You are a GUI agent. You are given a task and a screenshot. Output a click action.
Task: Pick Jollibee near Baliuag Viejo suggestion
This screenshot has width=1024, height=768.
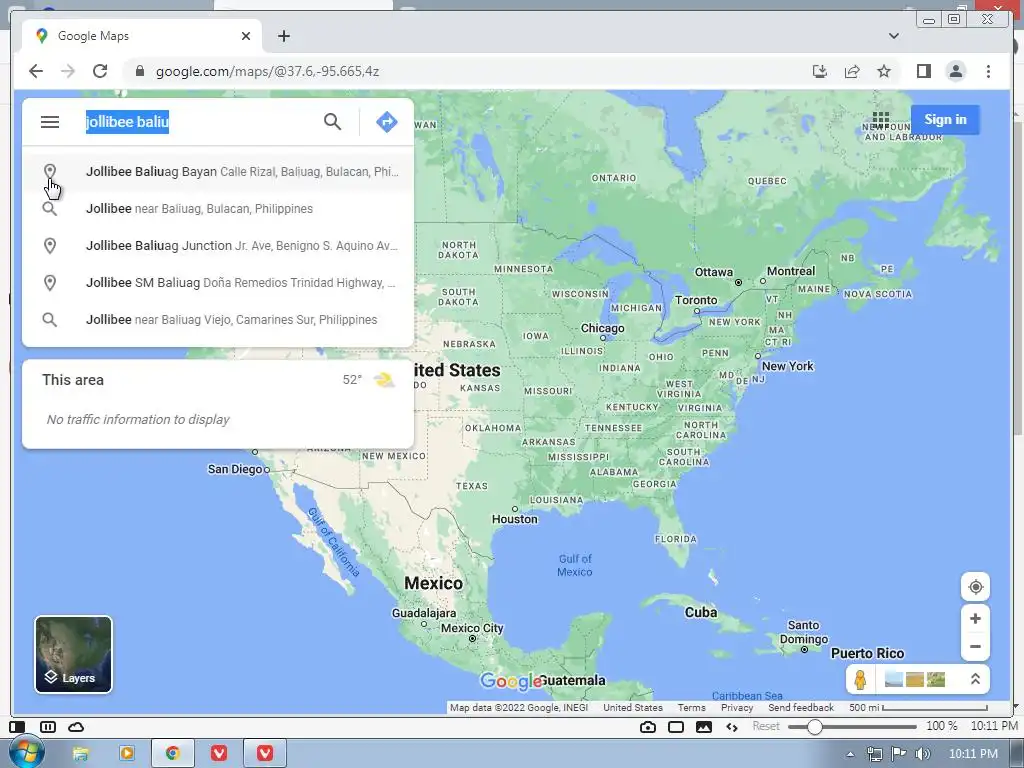[x=218, y=320]
